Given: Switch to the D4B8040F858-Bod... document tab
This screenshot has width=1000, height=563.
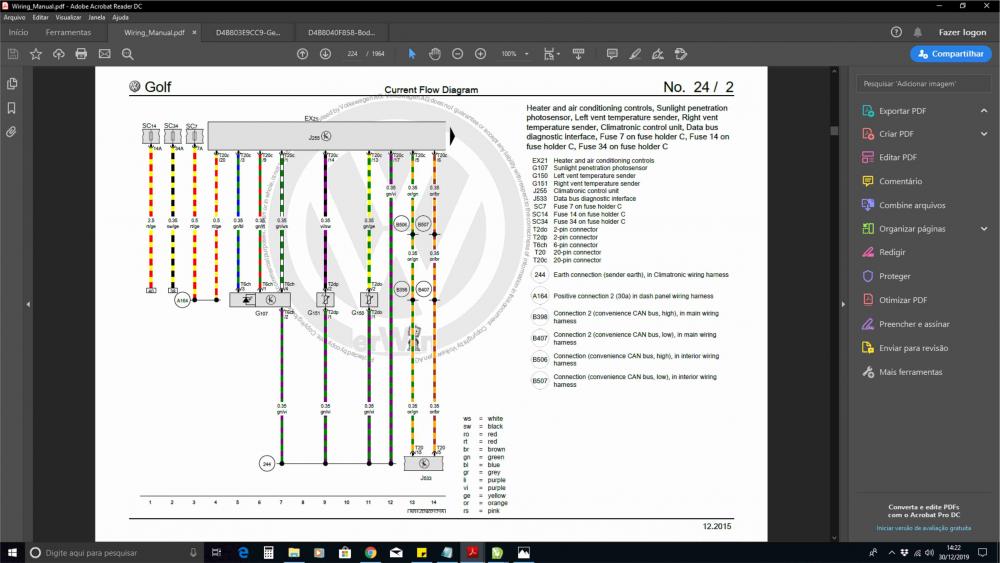Looking at the screenshot, I should click(342, 32).
